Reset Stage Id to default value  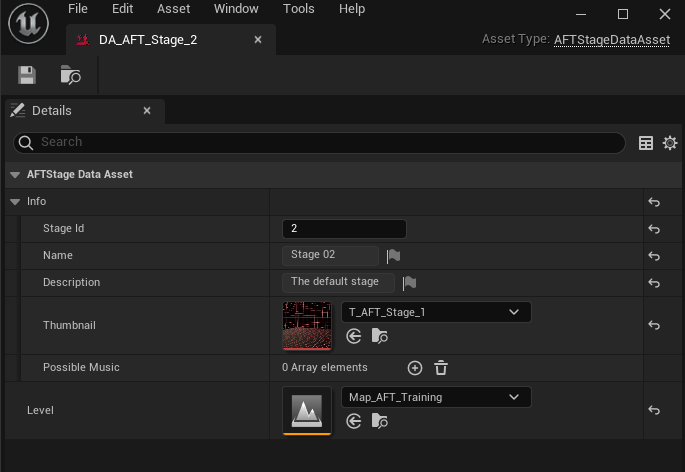[x=654, y=229]
